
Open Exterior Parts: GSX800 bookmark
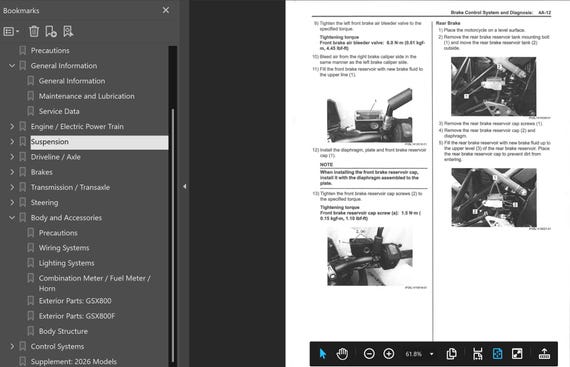75,301
